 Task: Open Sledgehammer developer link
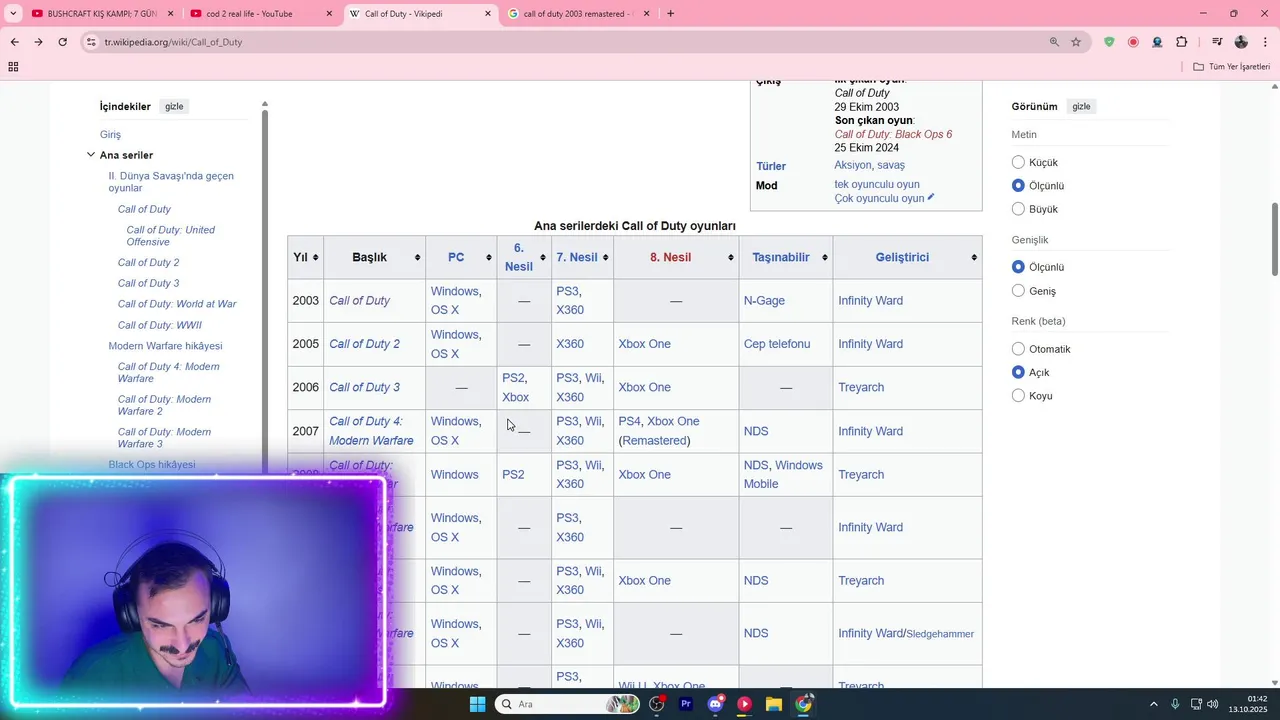[x=940, y=634]
